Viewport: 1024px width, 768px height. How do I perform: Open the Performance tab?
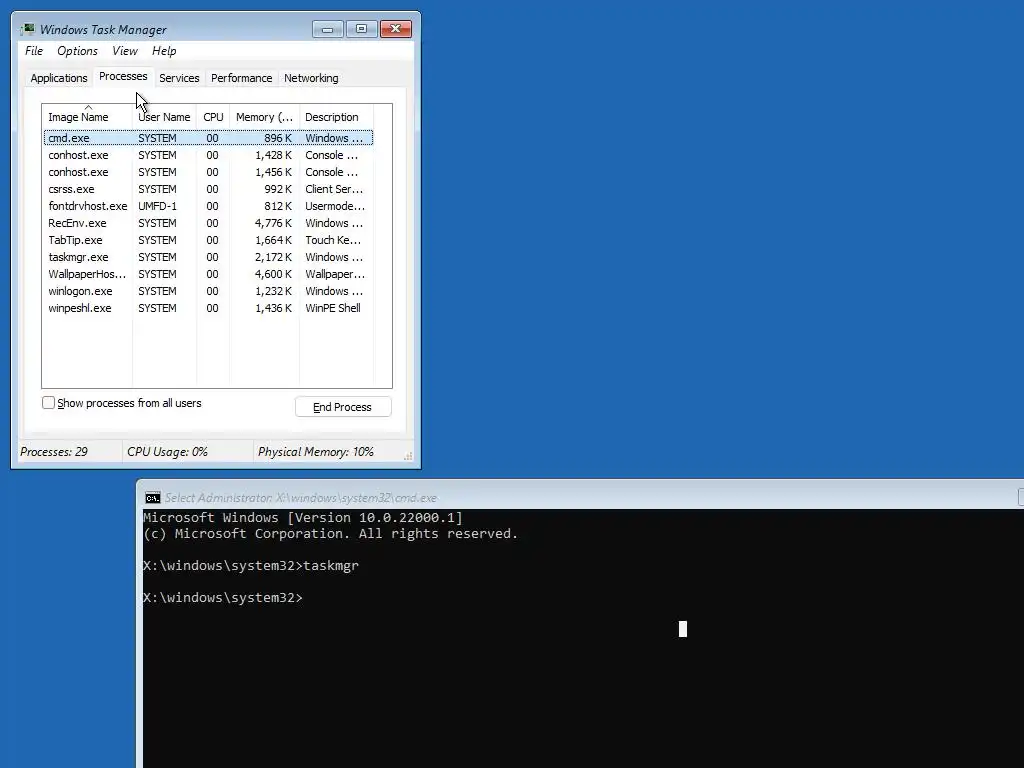tap(242, 78)
